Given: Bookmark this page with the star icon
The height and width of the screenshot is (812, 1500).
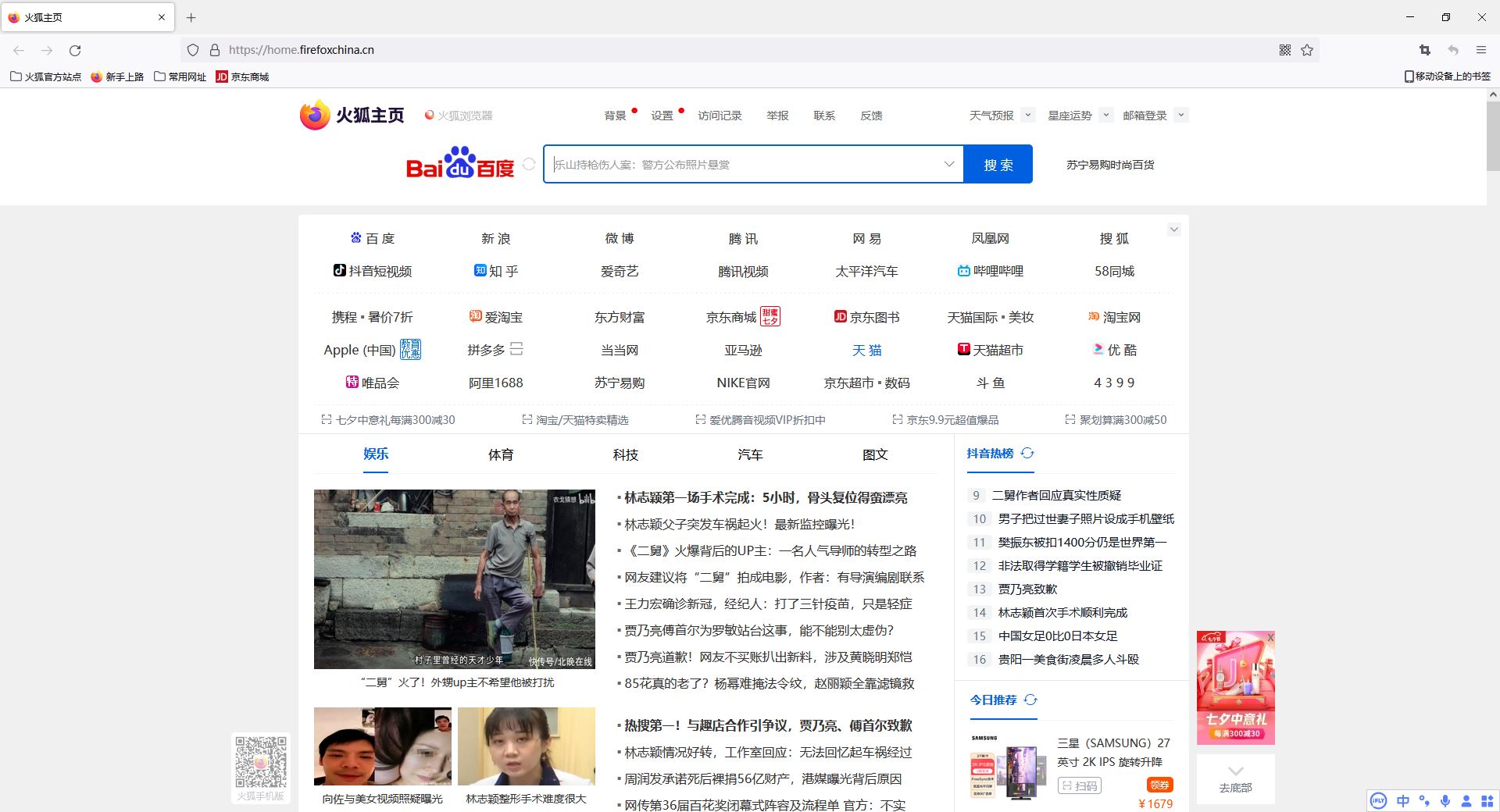Looking at the screenshot, I should 1307,49.
